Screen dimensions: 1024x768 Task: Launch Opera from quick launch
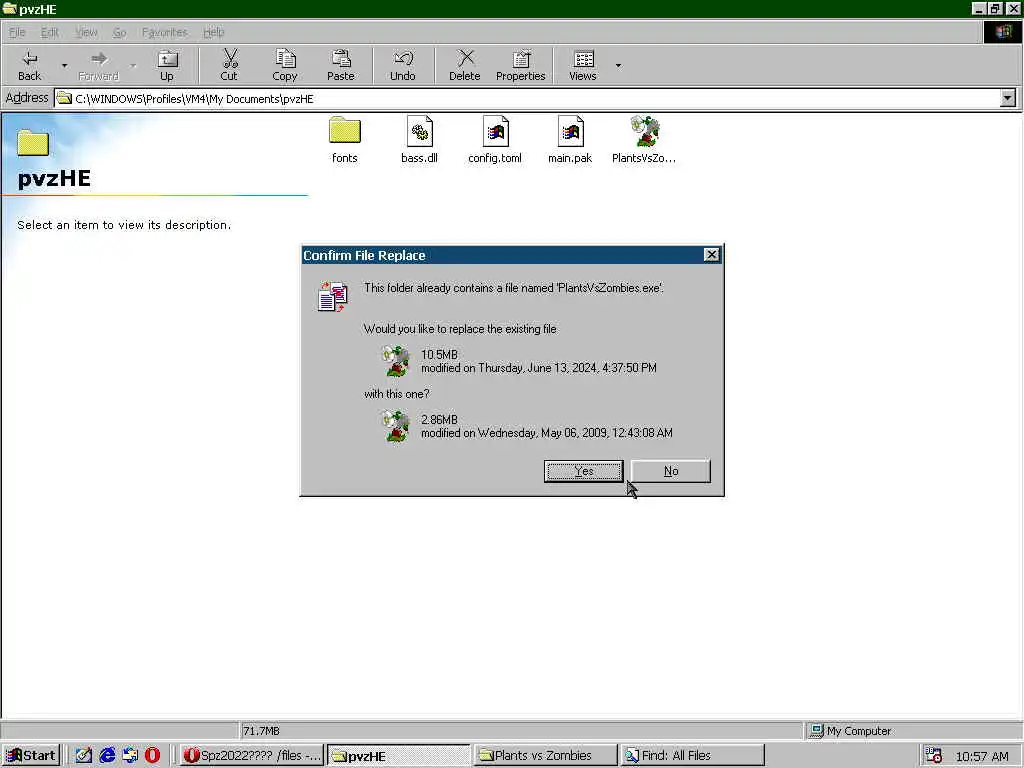click(152, 756)
